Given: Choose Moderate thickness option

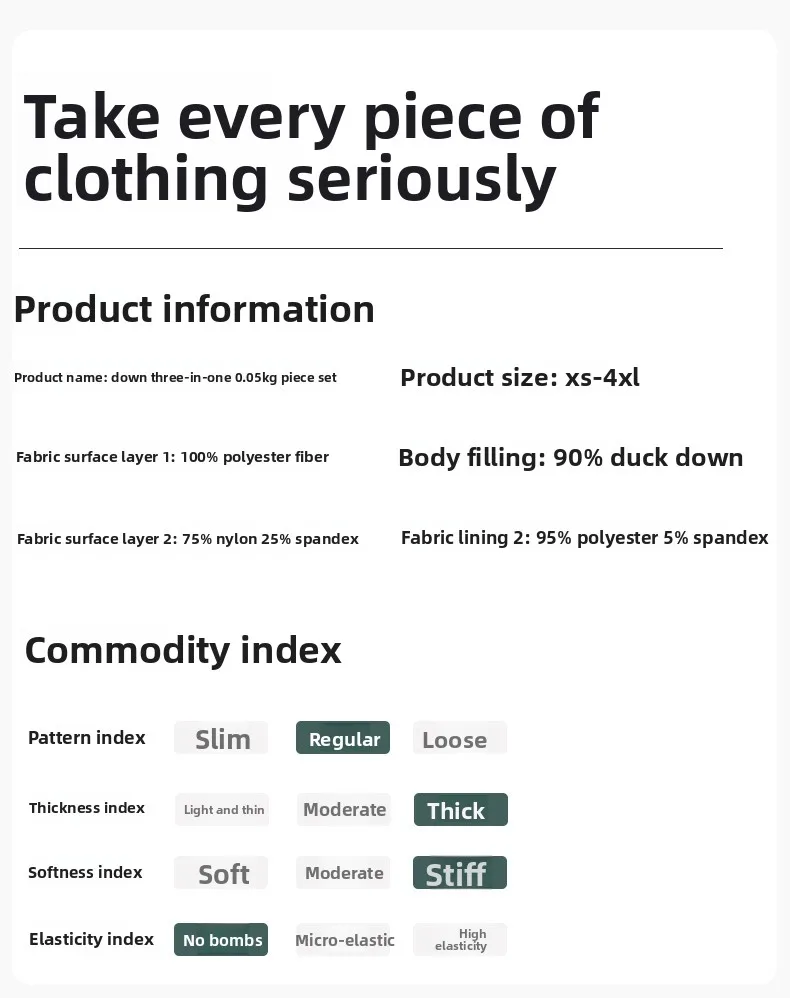Looking at the screenshot, I should point(344,809).
